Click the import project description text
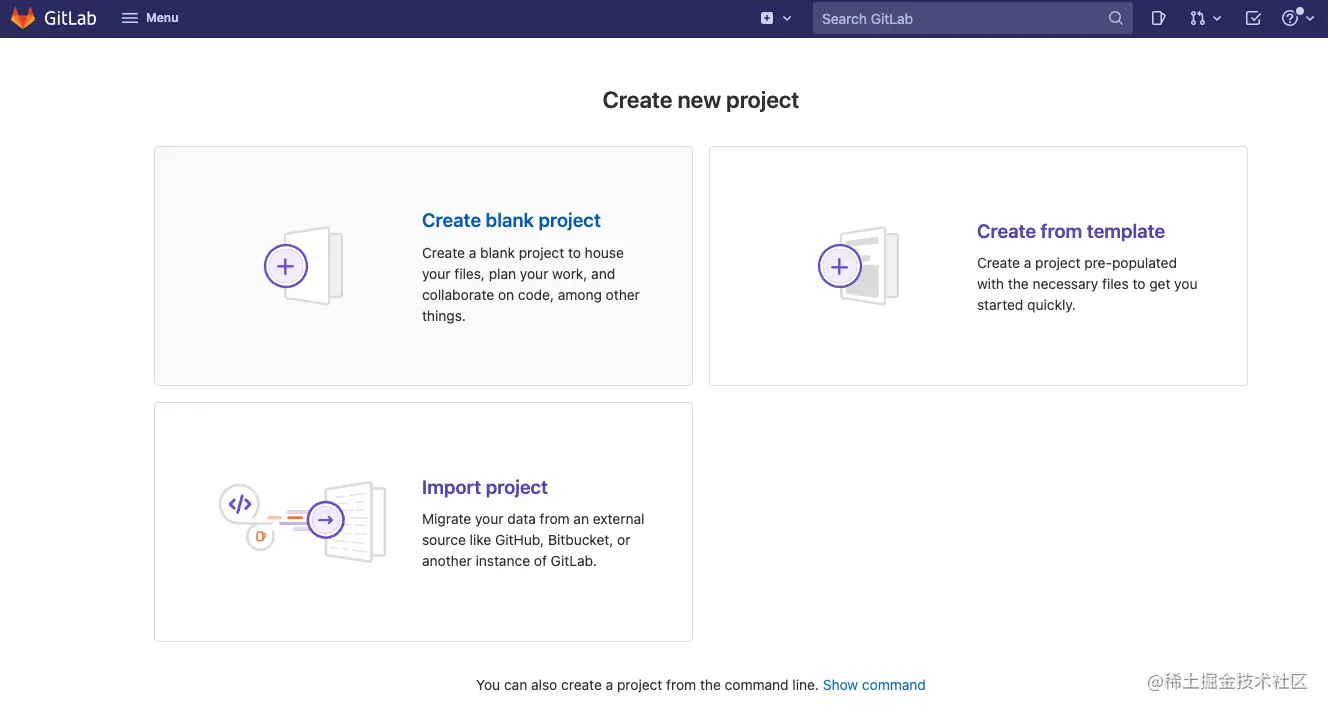 [x=533, y=540]
